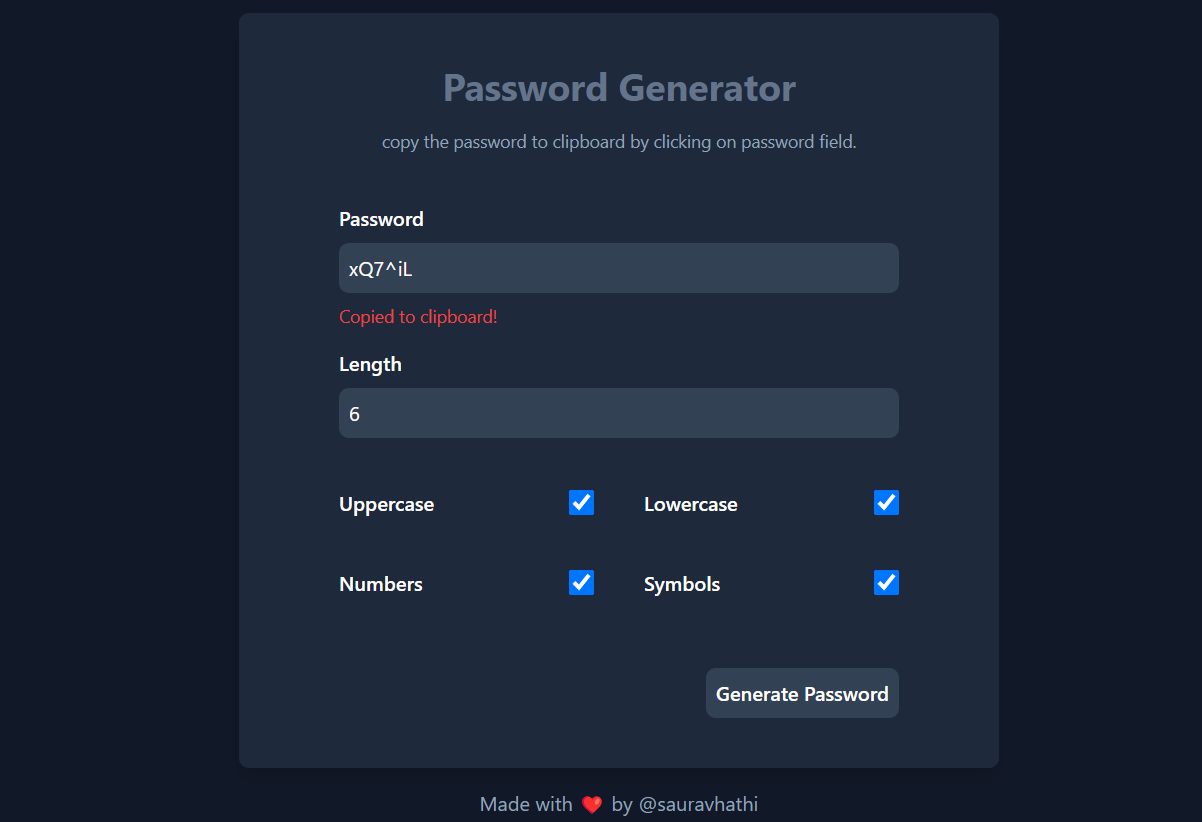1202x822 pixels.
Task: Click the Numbers option label
Action: click(380, 584)
